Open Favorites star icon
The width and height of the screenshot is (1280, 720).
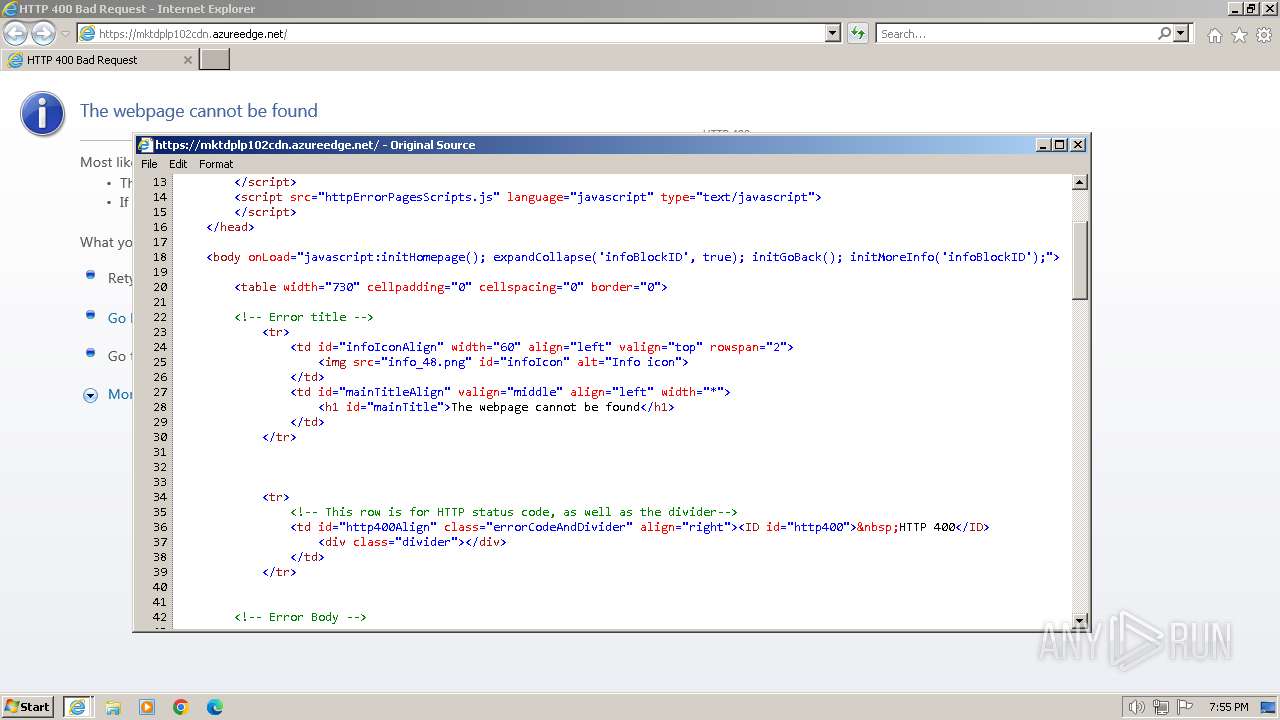[1239, 35]
